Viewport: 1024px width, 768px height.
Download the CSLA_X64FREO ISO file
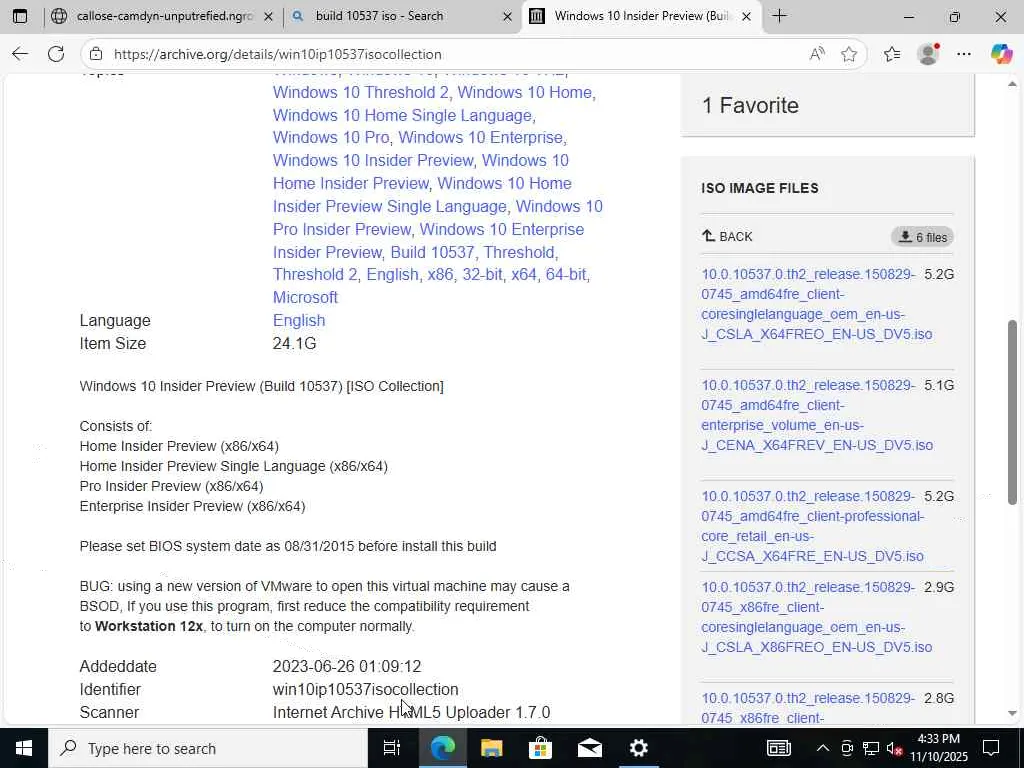[817, 304]
